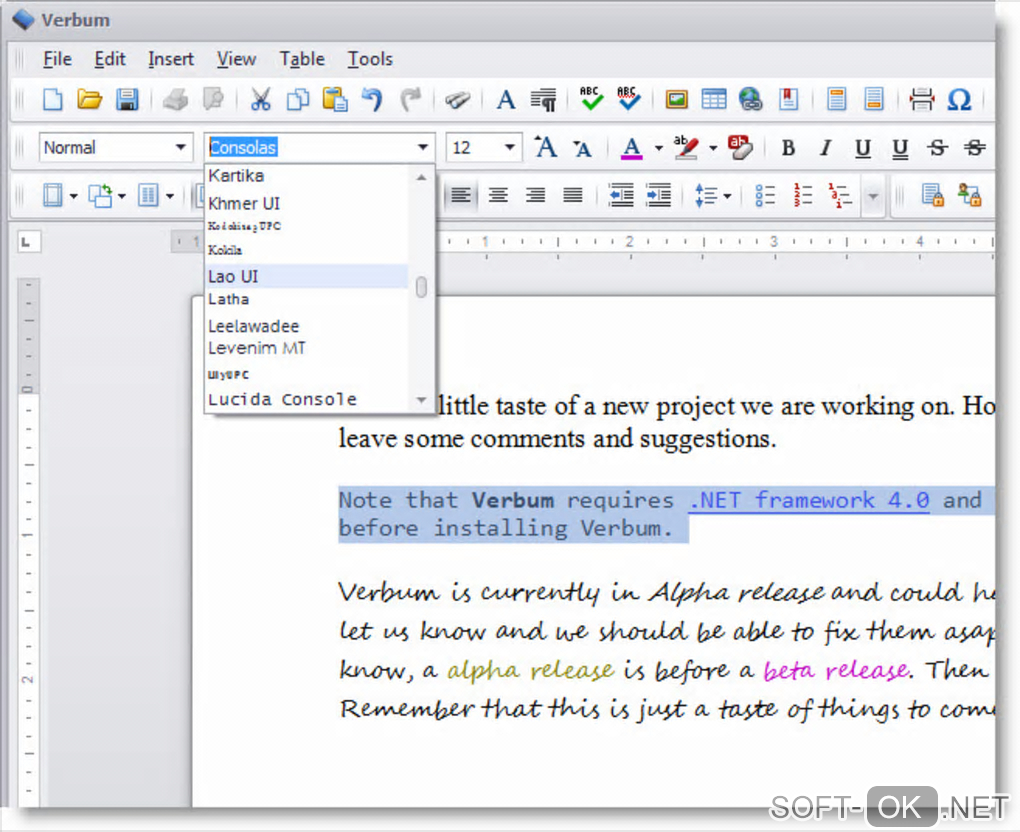Expand toolbar overflow options arrow

click(873, 196)
